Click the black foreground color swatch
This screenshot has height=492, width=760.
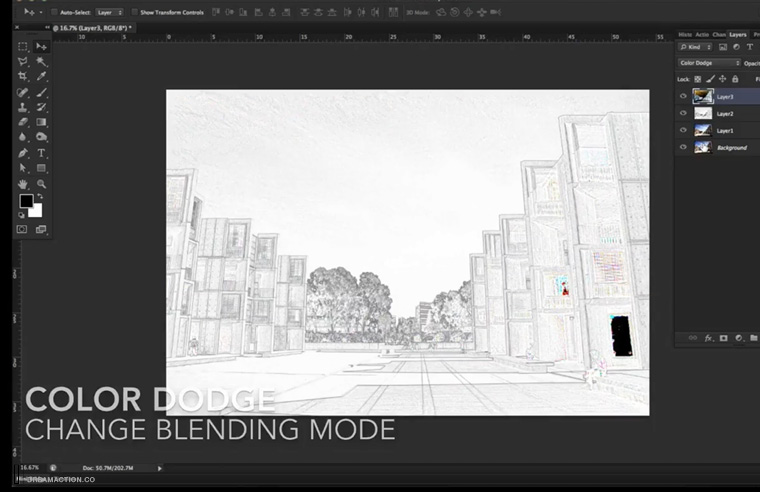coord(26,201)
